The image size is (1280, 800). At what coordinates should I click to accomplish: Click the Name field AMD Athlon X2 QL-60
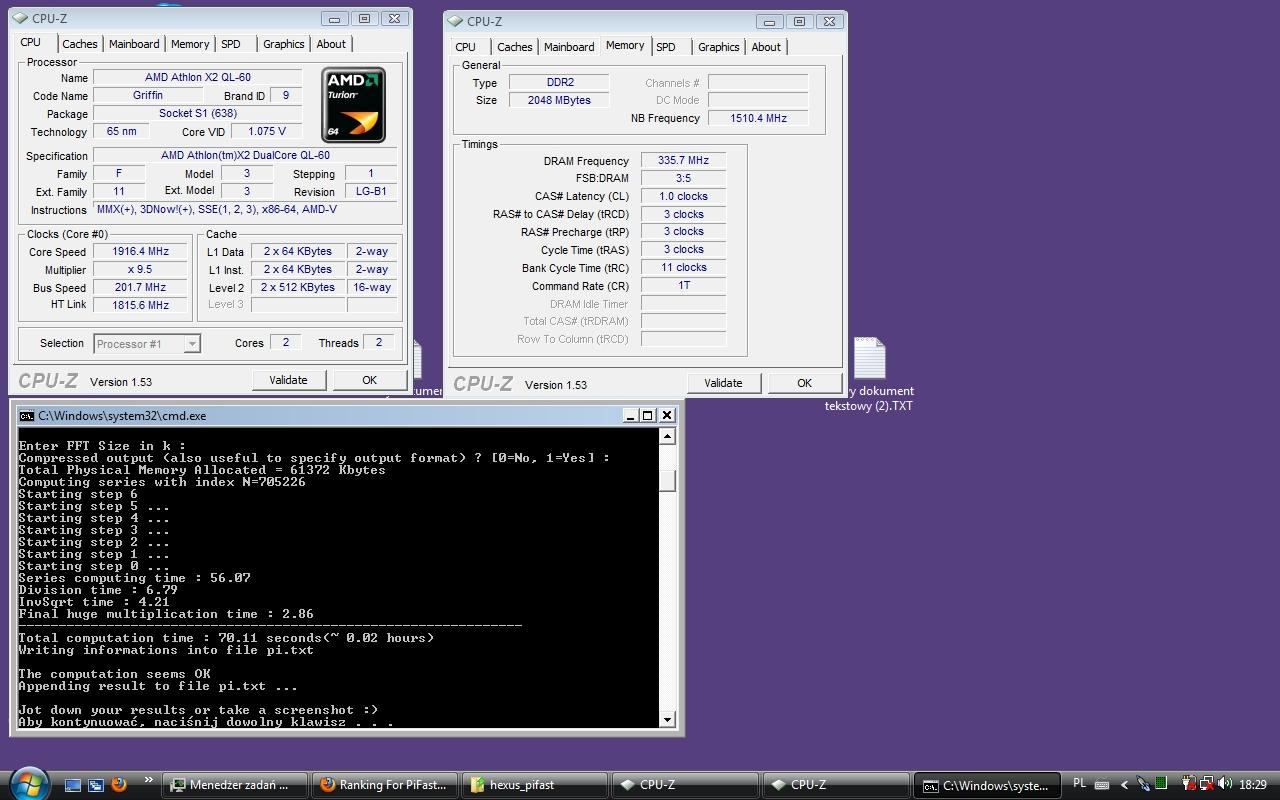pyautogui.click(x=198, y=77)
